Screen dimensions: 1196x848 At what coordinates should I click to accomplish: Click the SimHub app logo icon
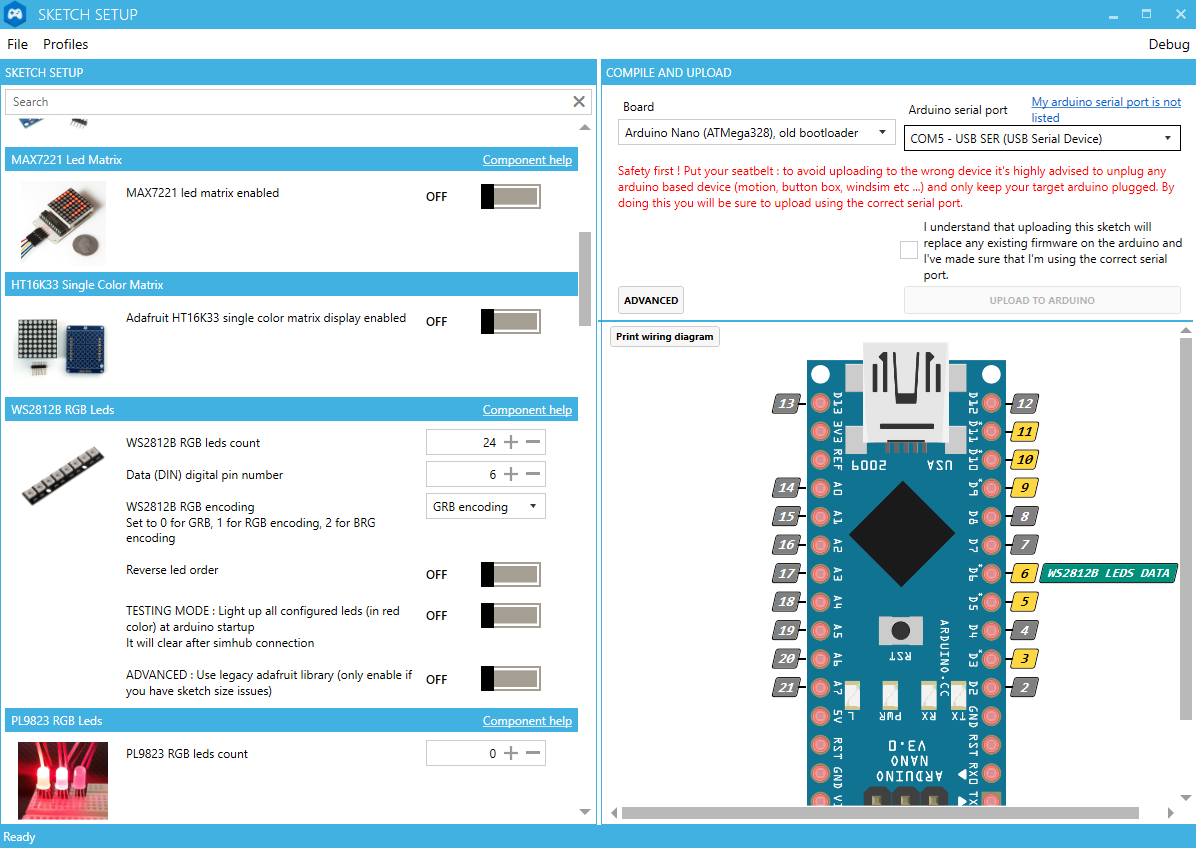[17, 15]
